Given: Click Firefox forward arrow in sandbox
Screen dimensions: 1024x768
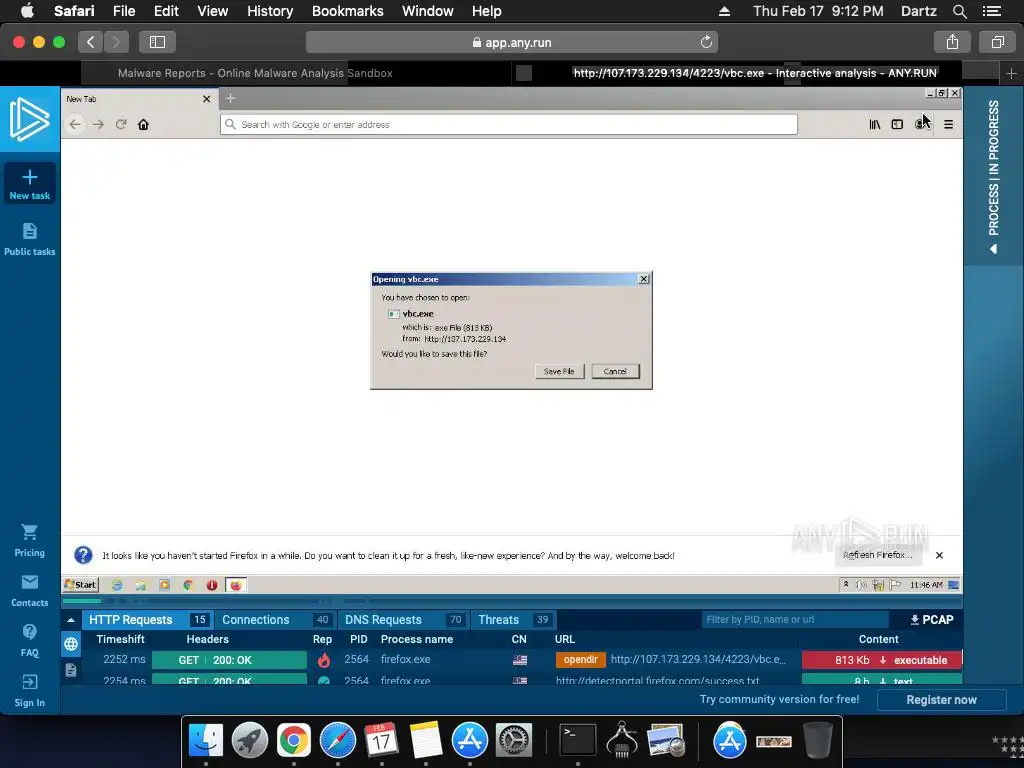Looking at the screenshot, I should coord(98,124).
